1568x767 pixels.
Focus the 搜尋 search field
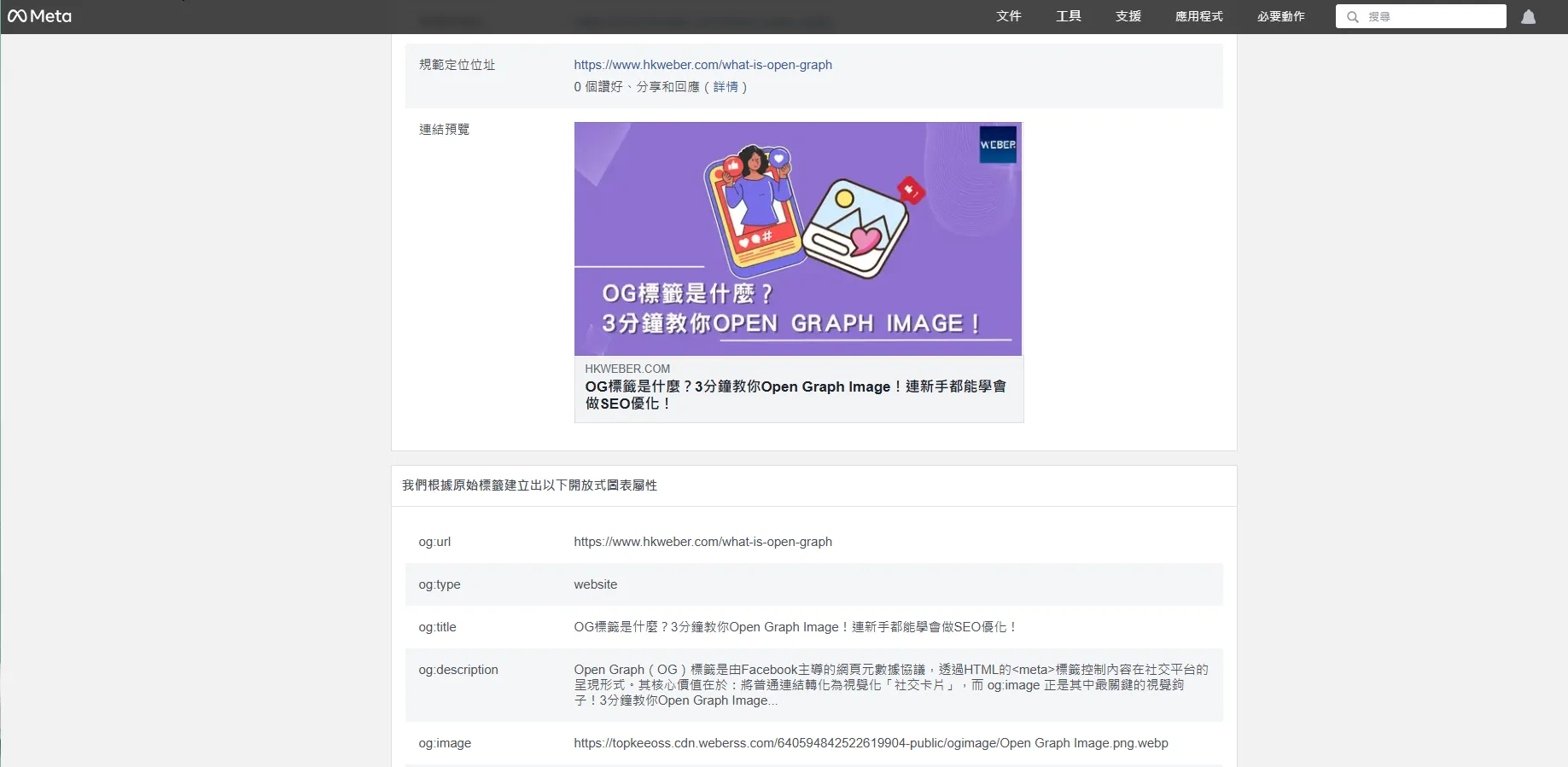pos(1421,17)
